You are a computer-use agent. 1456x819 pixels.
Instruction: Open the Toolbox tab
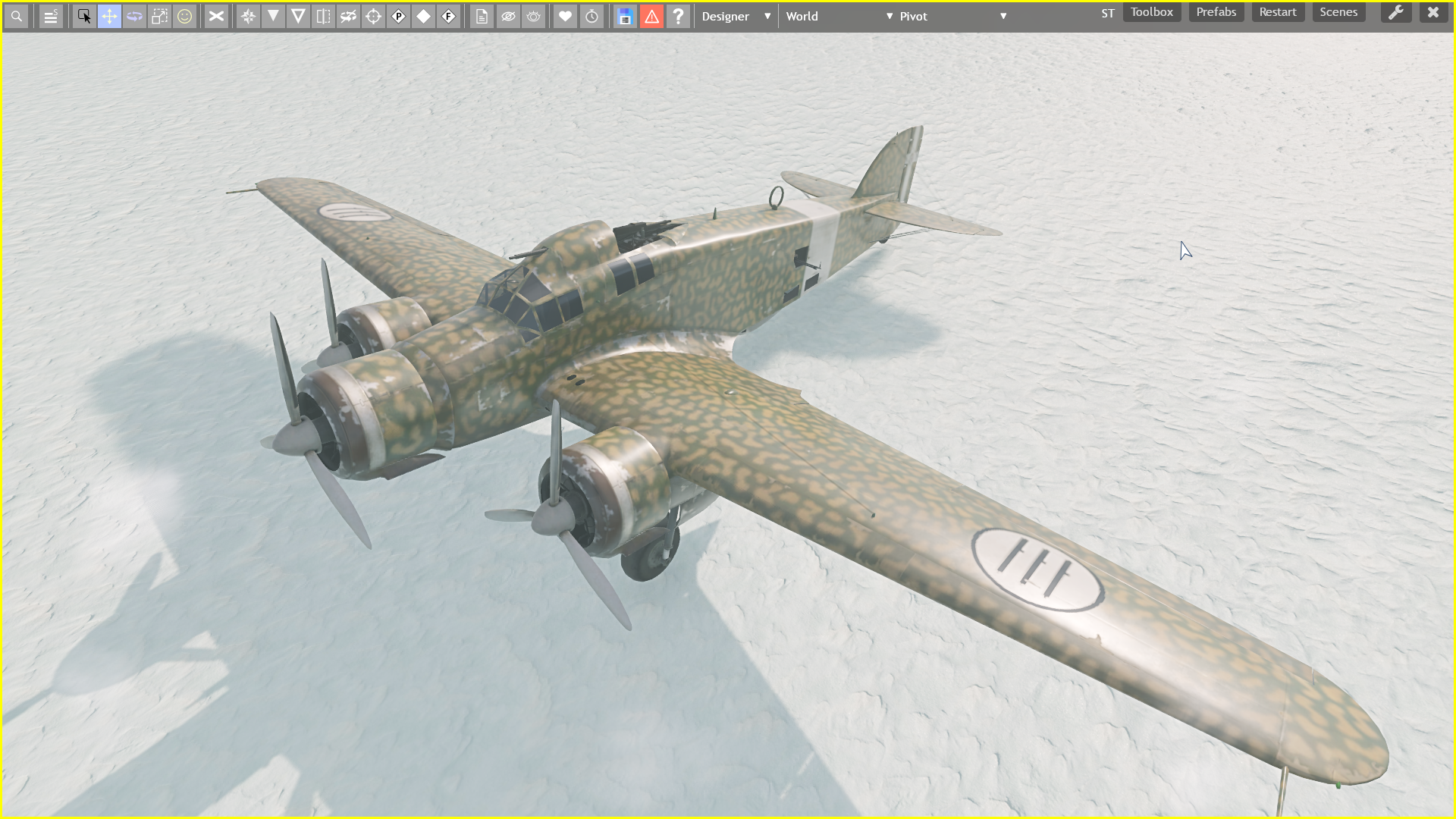(1151, 12)
